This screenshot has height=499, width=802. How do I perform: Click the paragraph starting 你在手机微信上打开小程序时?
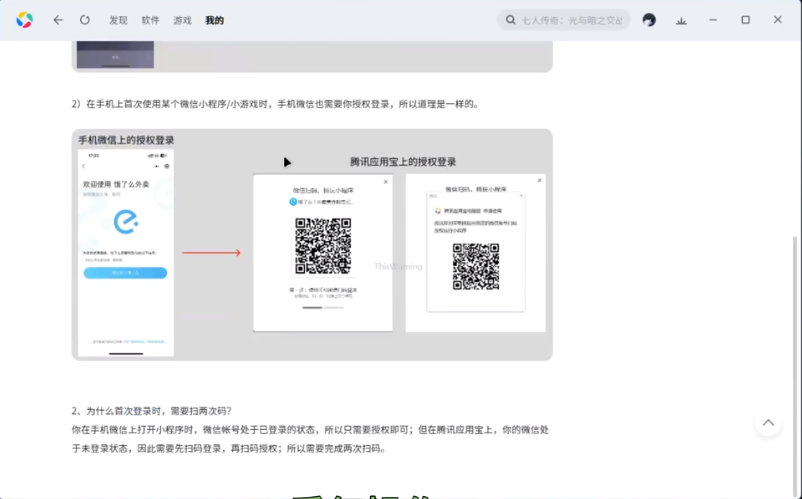(310, 439)
